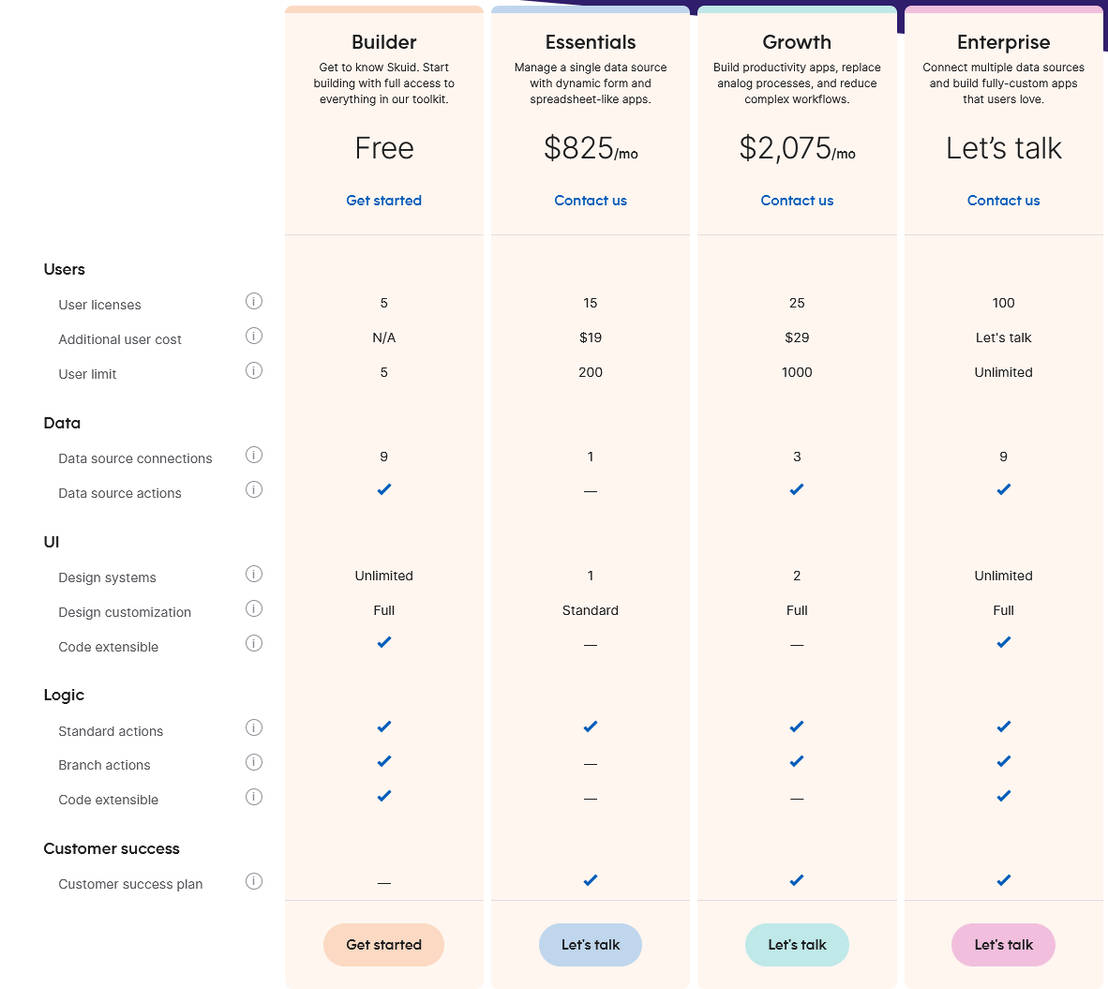Click the Additional user cost info icon
The width and height of the screenshot is (1108, 989).
tap(254, 336)
